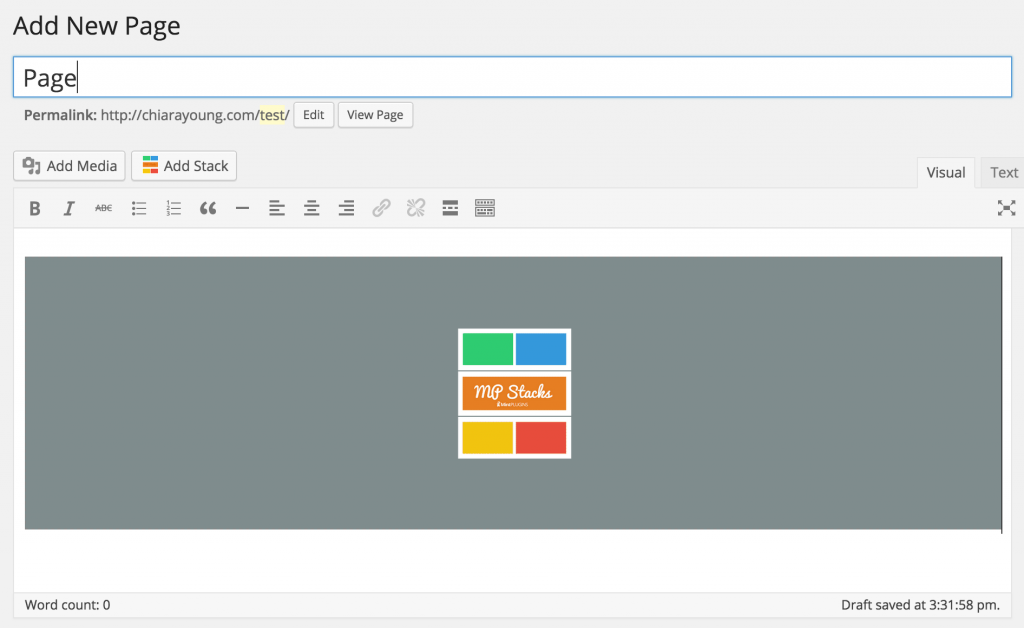
Task: Switch to the Visual editor tab
Action: coord(946,172)
